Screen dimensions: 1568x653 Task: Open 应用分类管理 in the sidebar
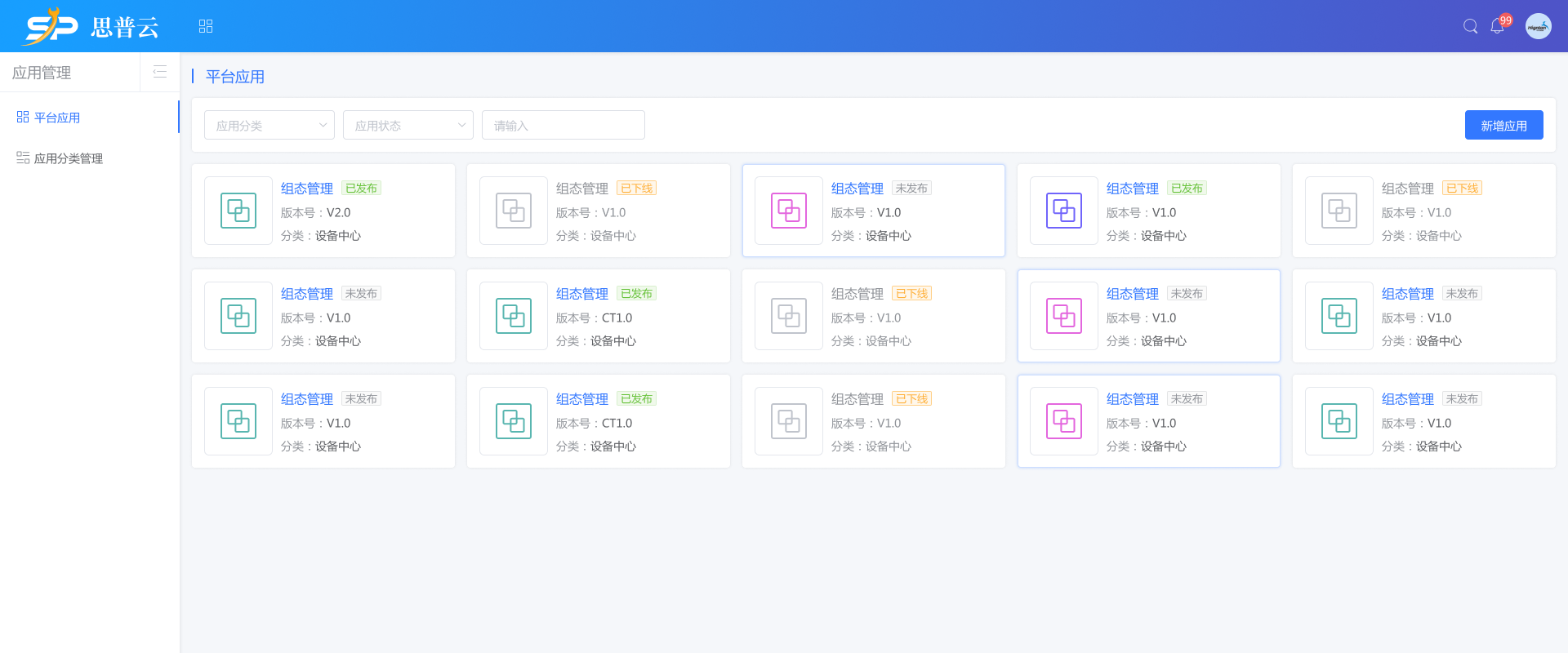tap(69, 158)
